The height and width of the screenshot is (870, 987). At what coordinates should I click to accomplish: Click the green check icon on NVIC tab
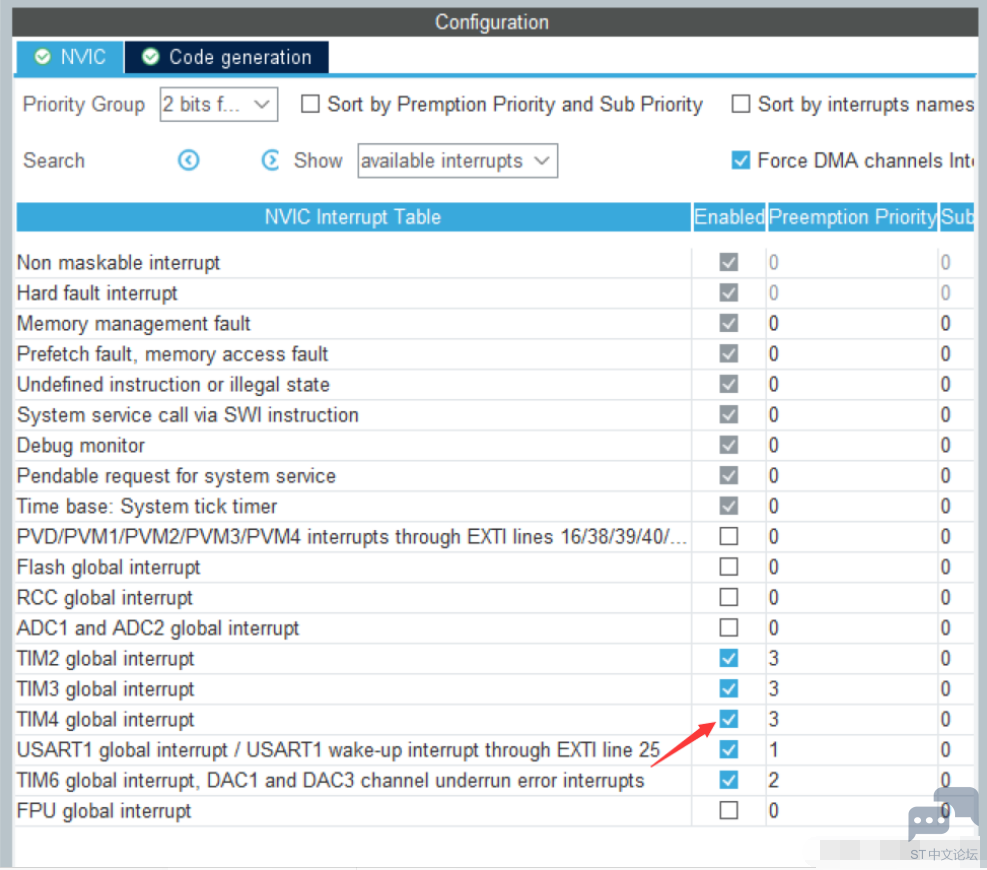(x=42, y=57)
